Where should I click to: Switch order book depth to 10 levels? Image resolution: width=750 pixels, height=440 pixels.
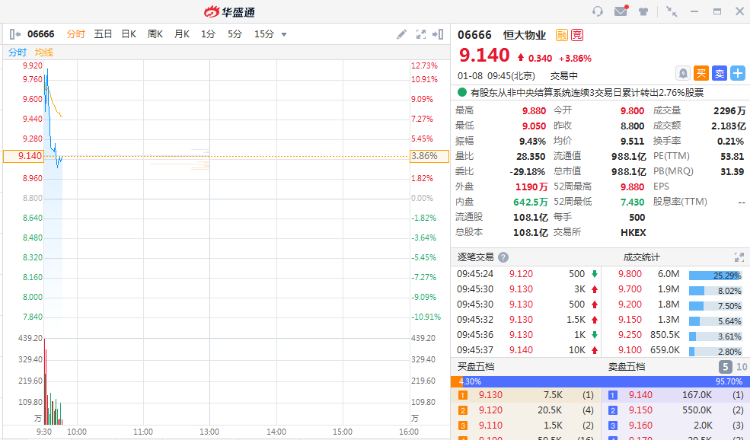(x=740, y=367)
